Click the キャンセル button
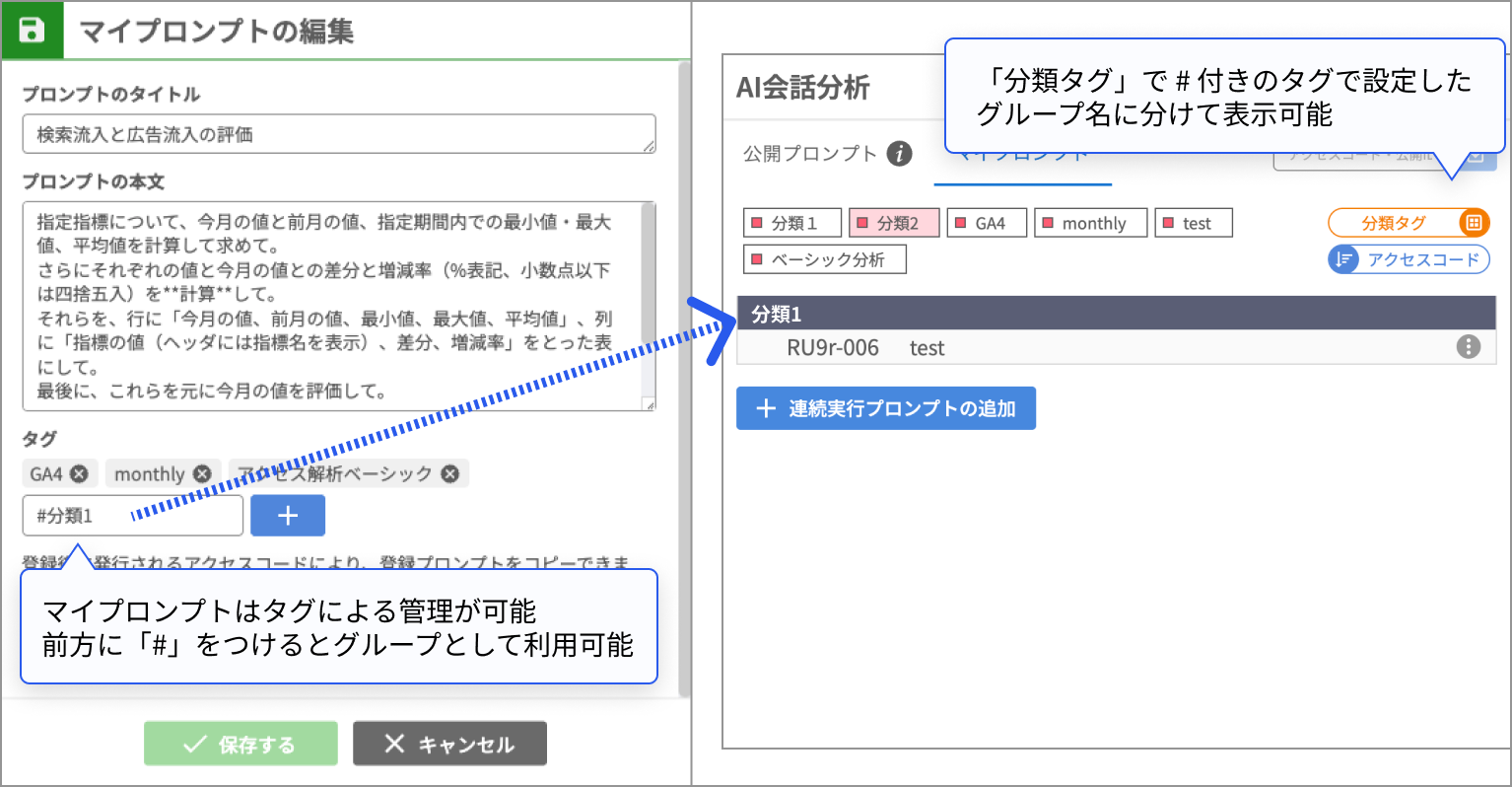Screen dimensions: 1512x787 click(449, 744)
